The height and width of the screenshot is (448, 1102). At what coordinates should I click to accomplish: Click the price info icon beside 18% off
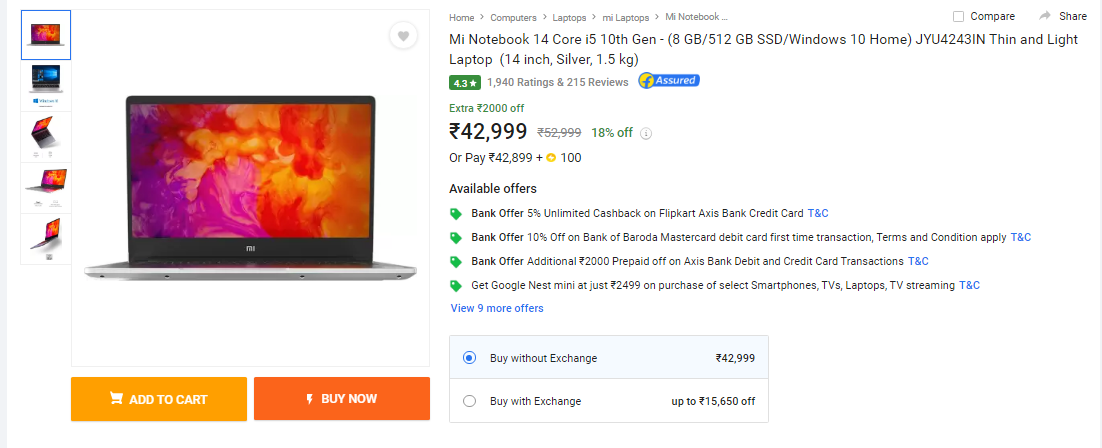647,133
